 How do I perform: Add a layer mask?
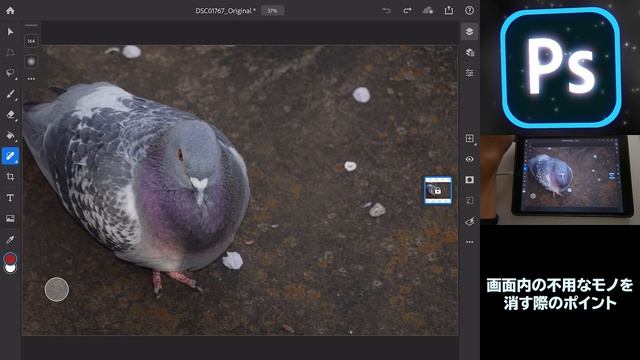click(469, 180)
